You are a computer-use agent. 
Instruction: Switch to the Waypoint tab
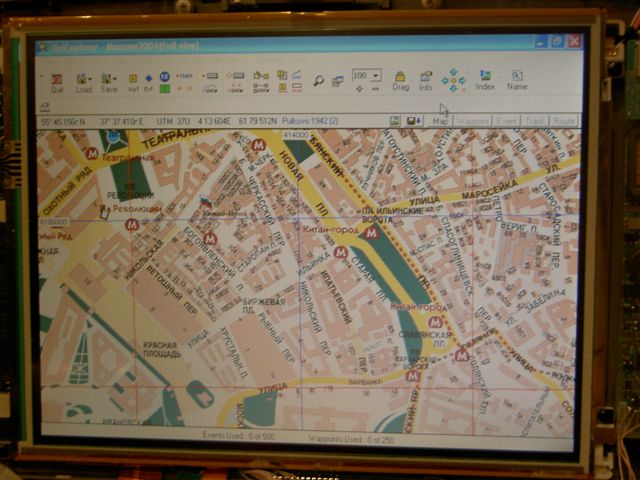point(471,120)
